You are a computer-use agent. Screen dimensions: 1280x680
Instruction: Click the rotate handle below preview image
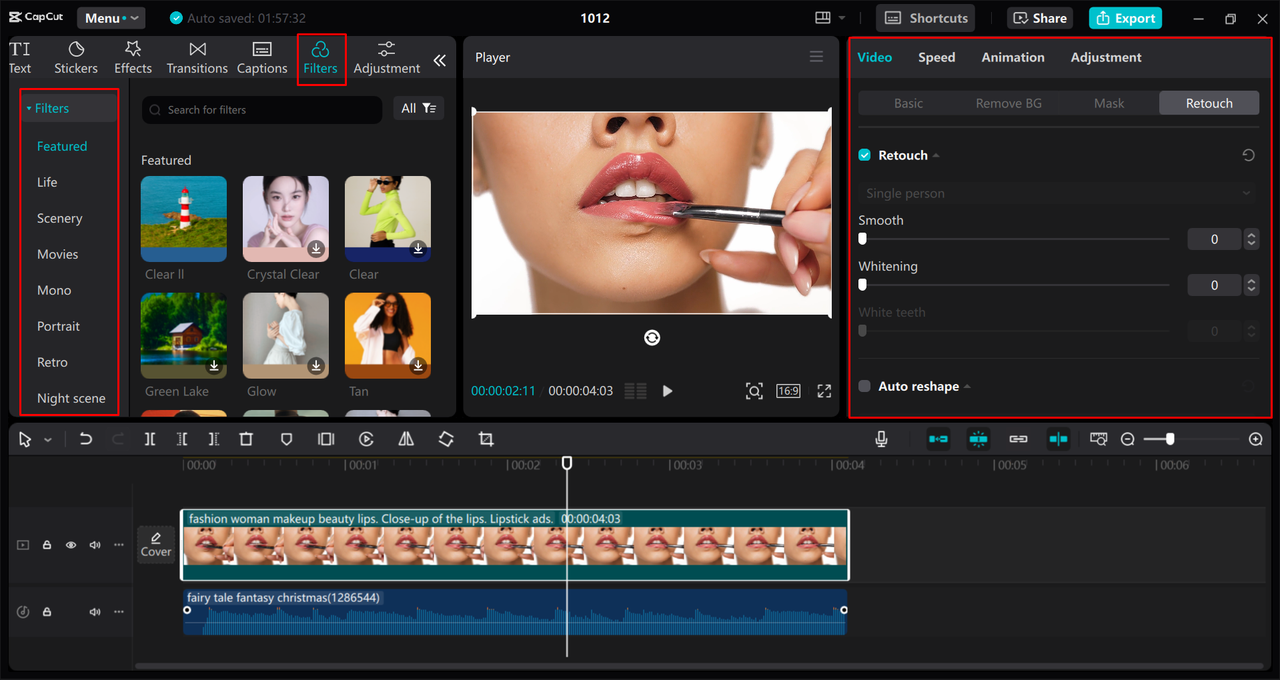pyautogui.click(x=652, y=338)
